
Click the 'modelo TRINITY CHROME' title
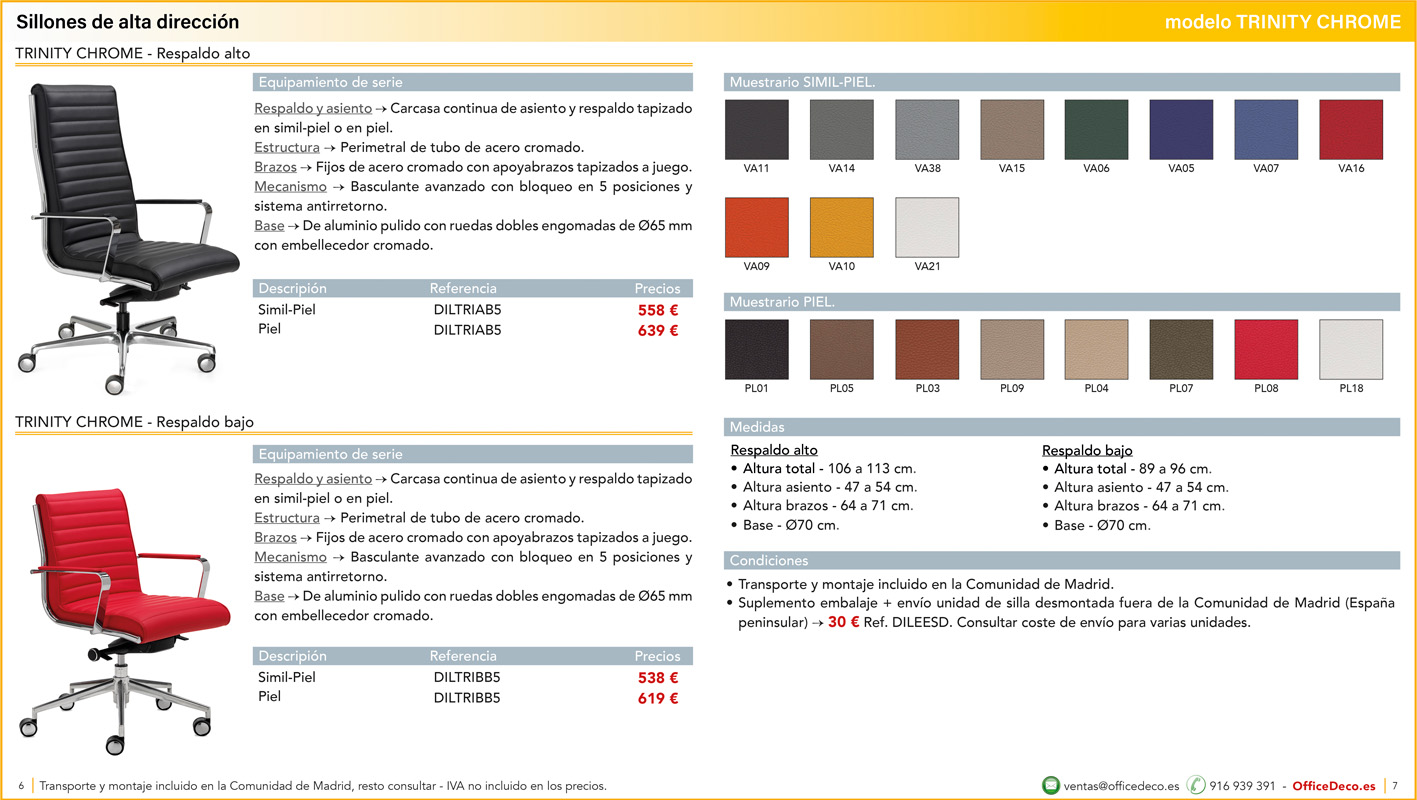1282,22
